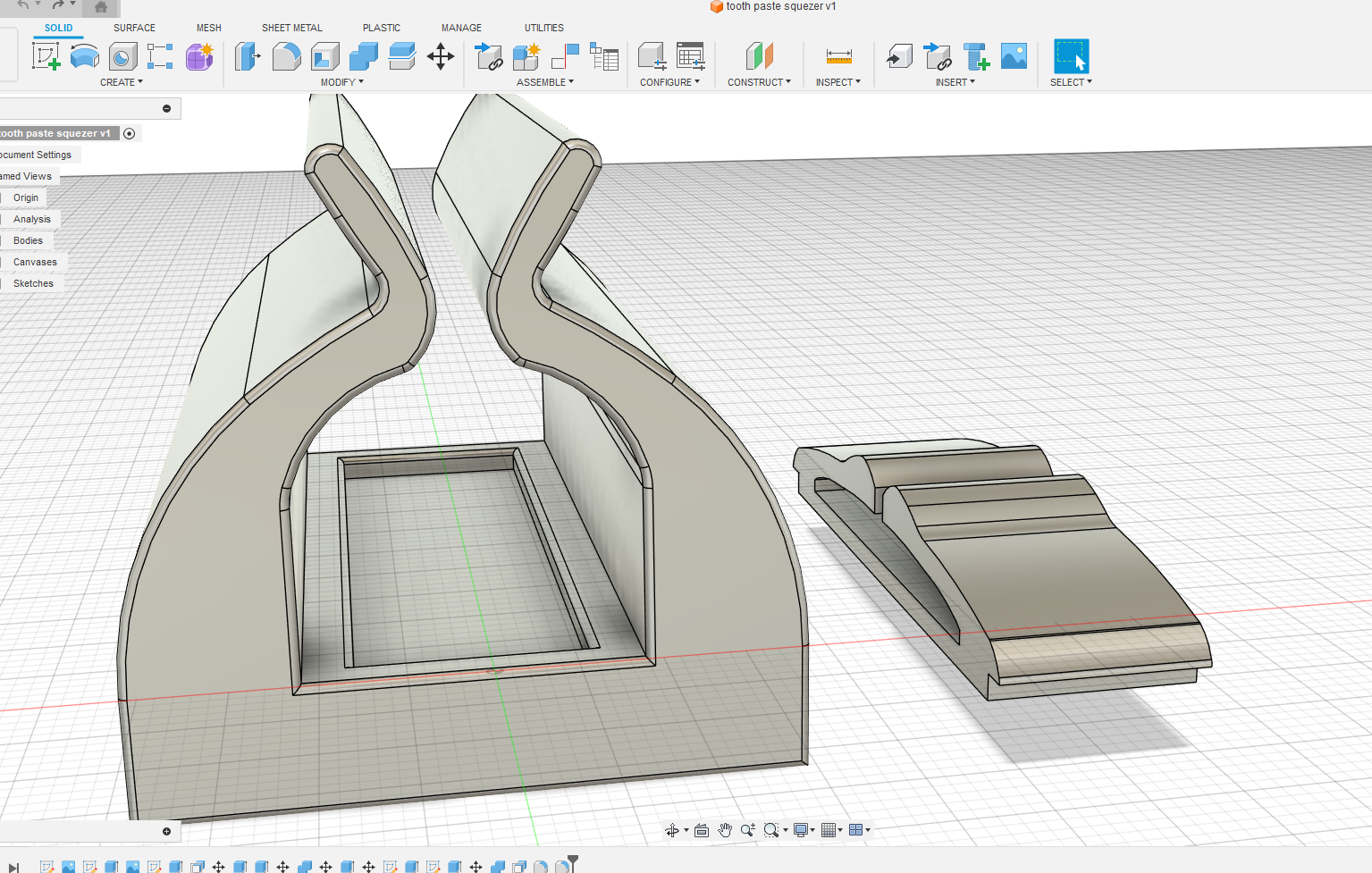Viewport: 1372px width, 873px height.
Task: Insert a McMaster-Carr component bolt icon
Action: [976, 57]
